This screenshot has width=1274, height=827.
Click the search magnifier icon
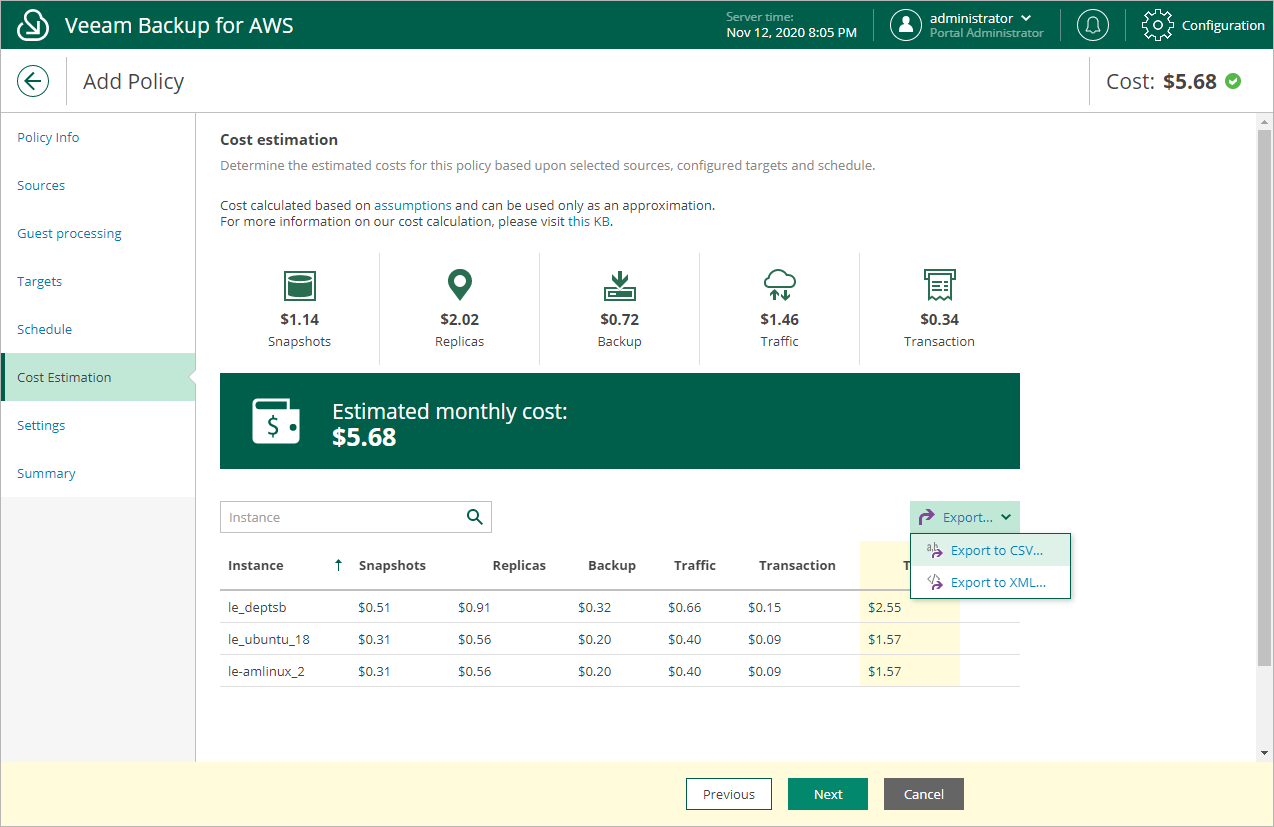coord(475,517)
